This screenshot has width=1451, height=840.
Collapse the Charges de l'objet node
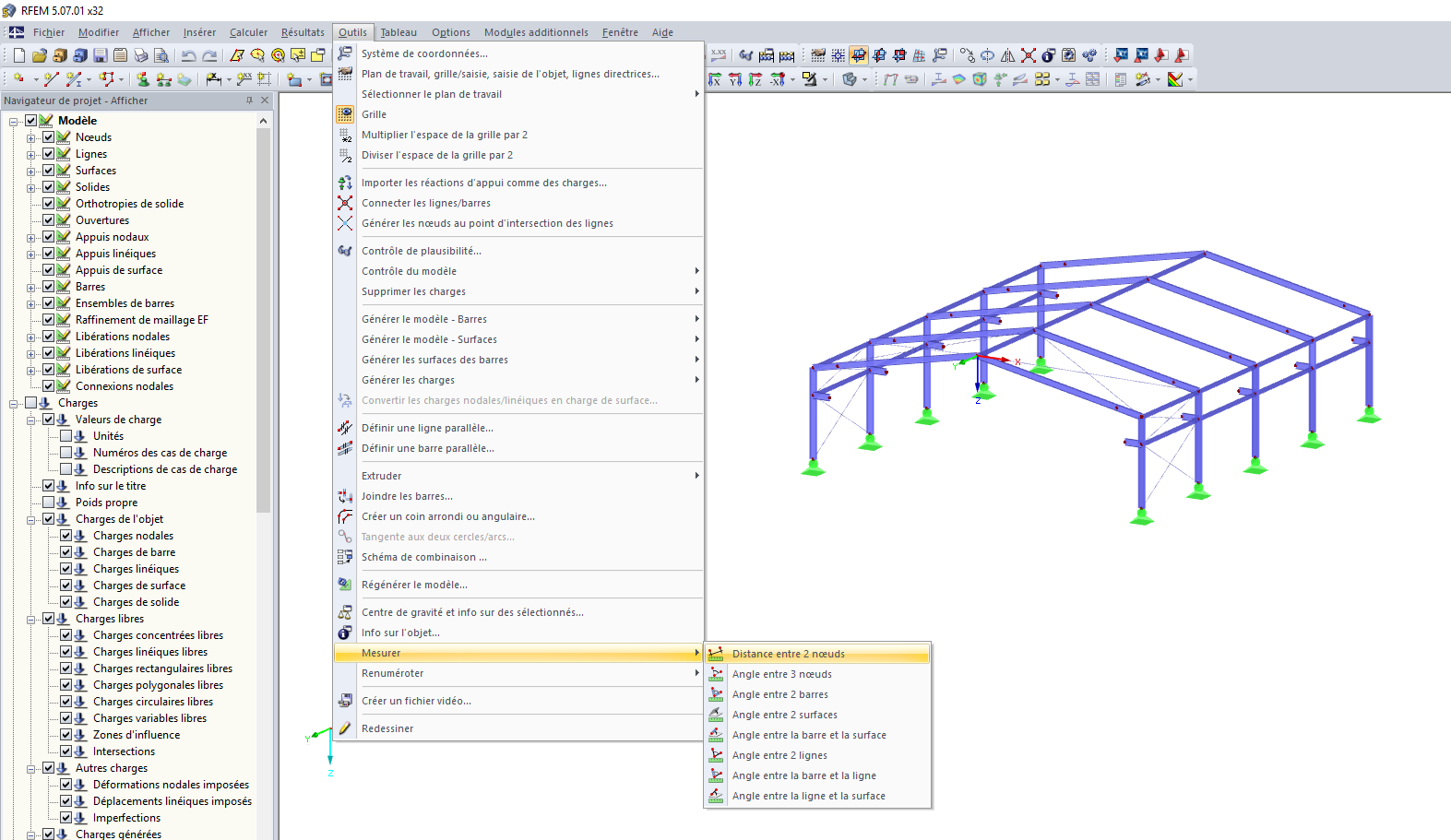[30, 520]
